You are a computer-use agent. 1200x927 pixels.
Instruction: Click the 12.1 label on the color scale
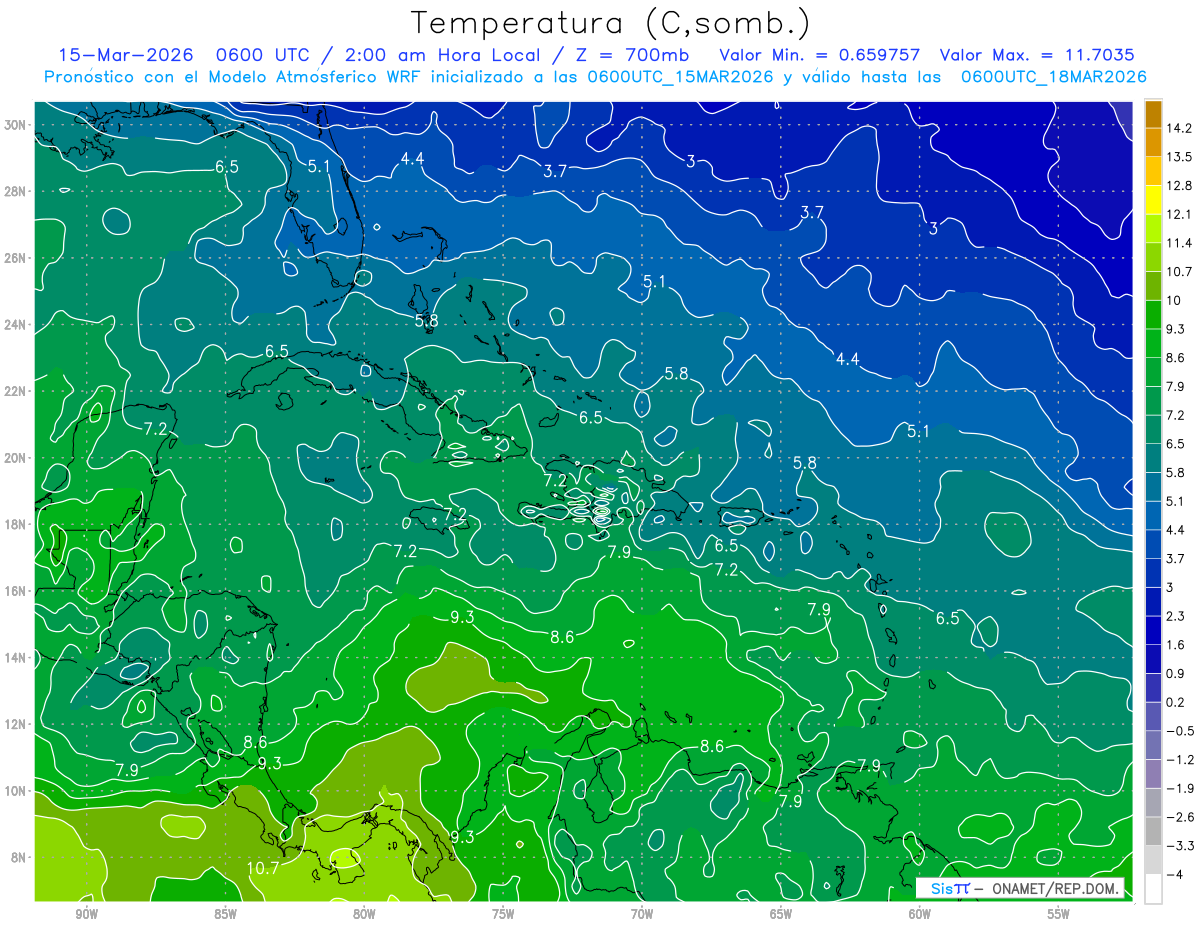click(1180, 215)
